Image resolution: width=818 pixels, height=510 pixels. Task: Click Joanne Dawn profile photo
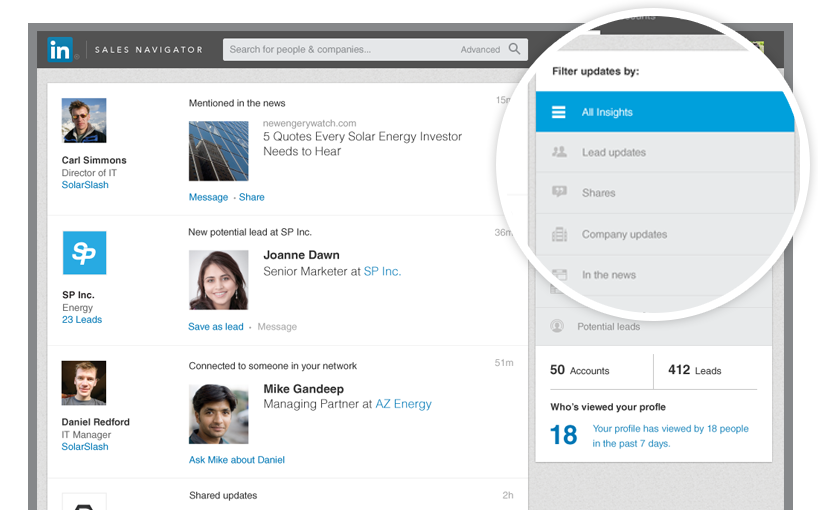pos(219,280)
